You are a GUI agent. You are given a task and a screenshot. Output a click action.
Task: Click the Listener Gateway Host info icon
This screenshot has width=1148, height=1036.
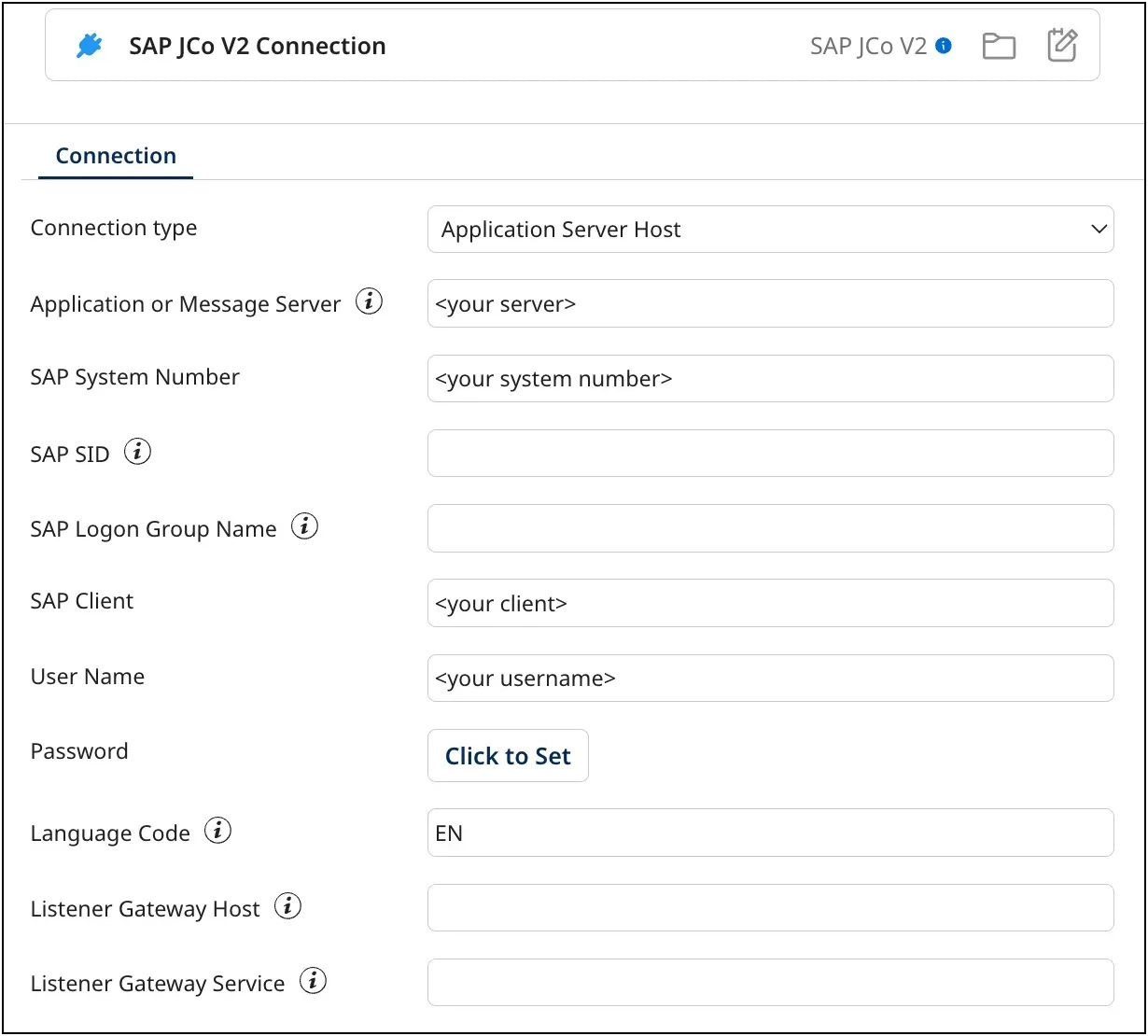click(x=287, y=905)
